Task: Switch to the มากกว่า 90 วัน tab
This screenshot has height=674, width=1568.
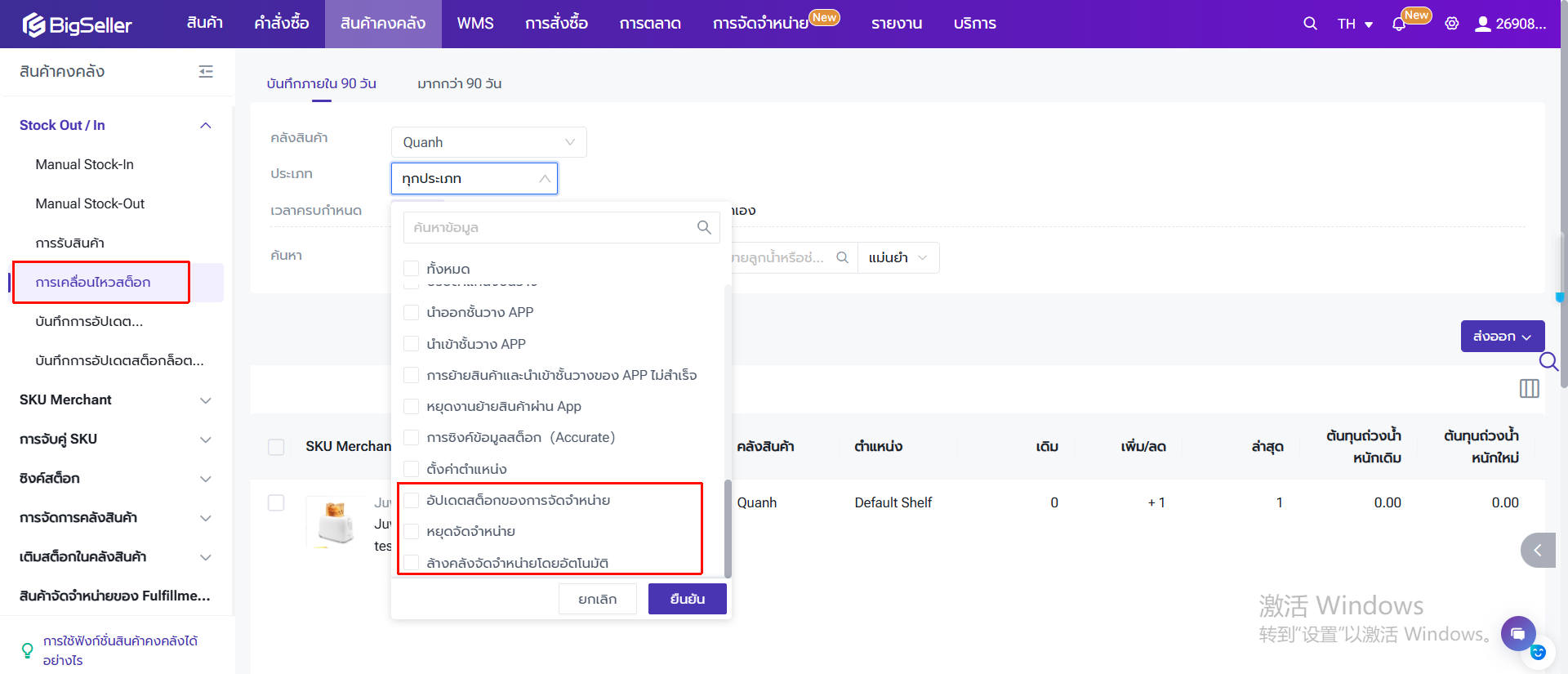Action: (x=459, y=83)
